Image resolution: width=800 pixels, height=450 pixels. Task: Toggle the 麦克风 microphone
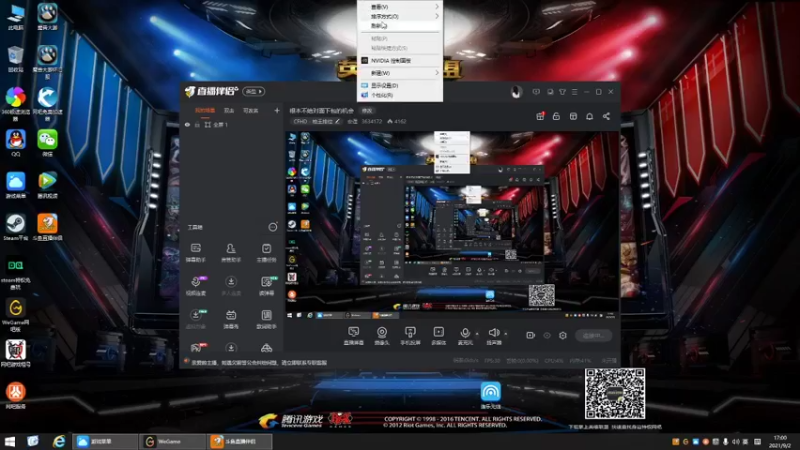465,336
